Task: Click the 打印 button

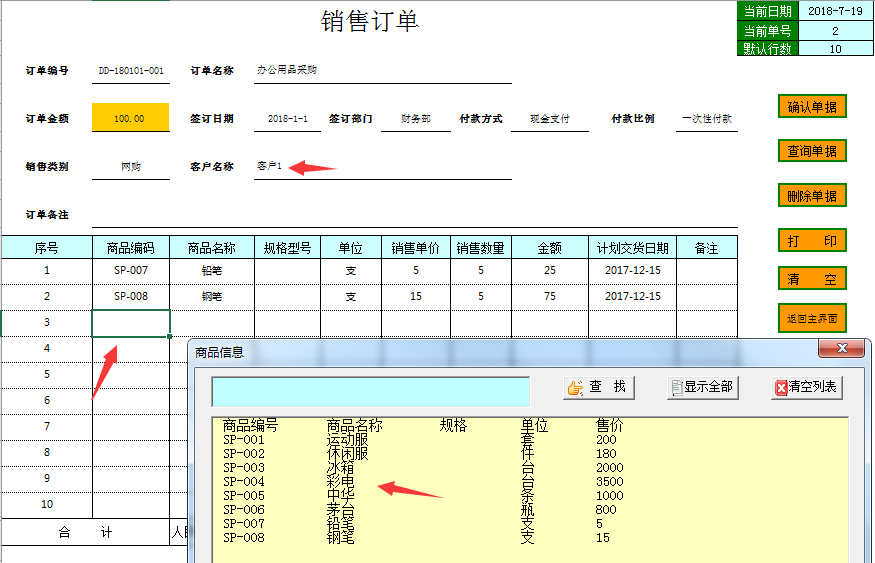Action: 812,240
